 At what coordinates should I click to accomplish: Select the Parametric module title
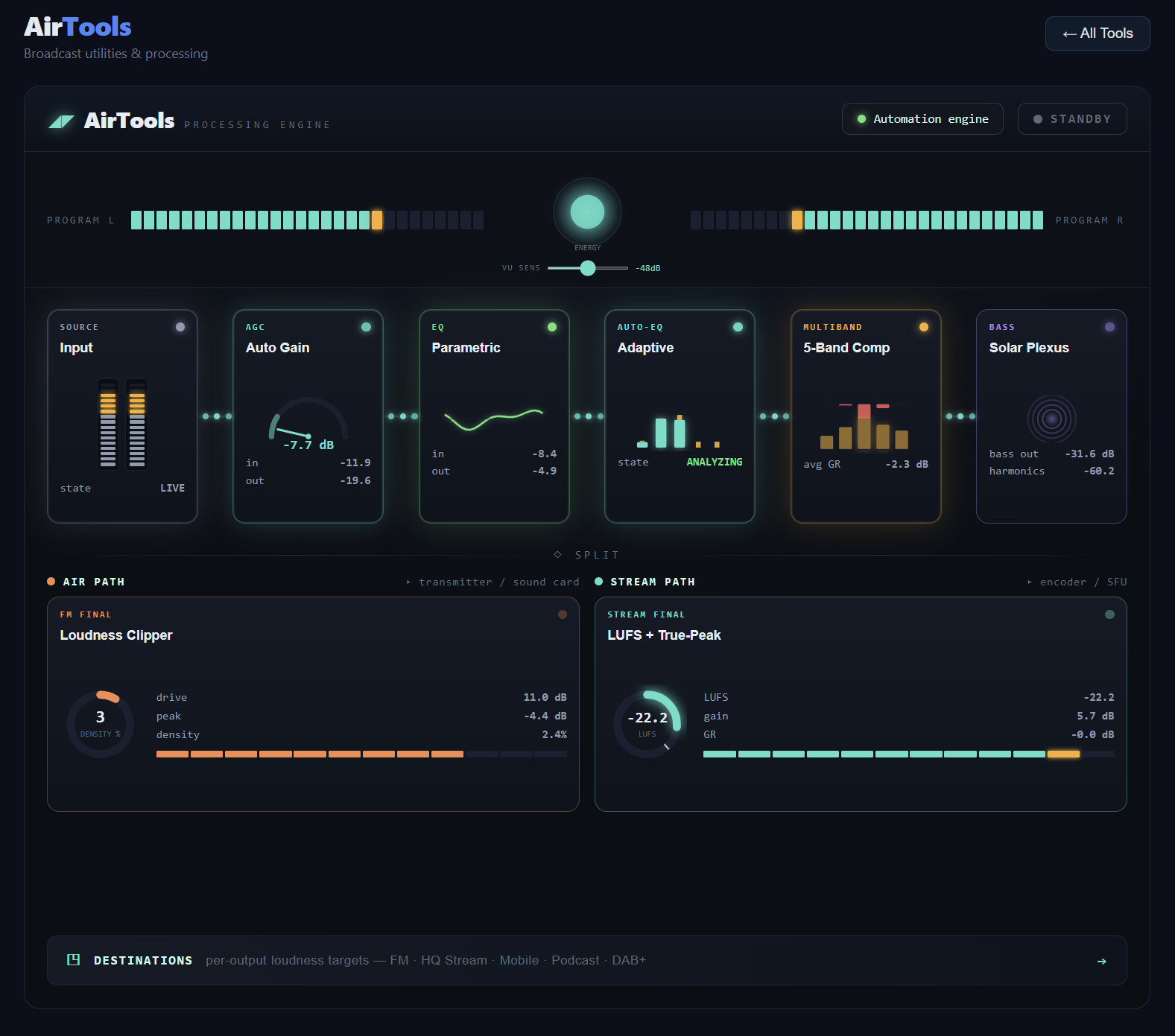466,348
